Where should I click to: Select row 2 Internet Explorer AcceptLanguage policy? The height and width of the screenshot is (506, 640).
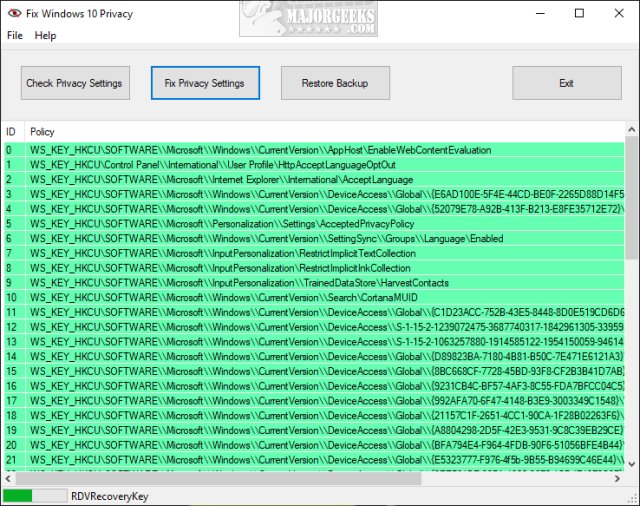pos(314,180)
